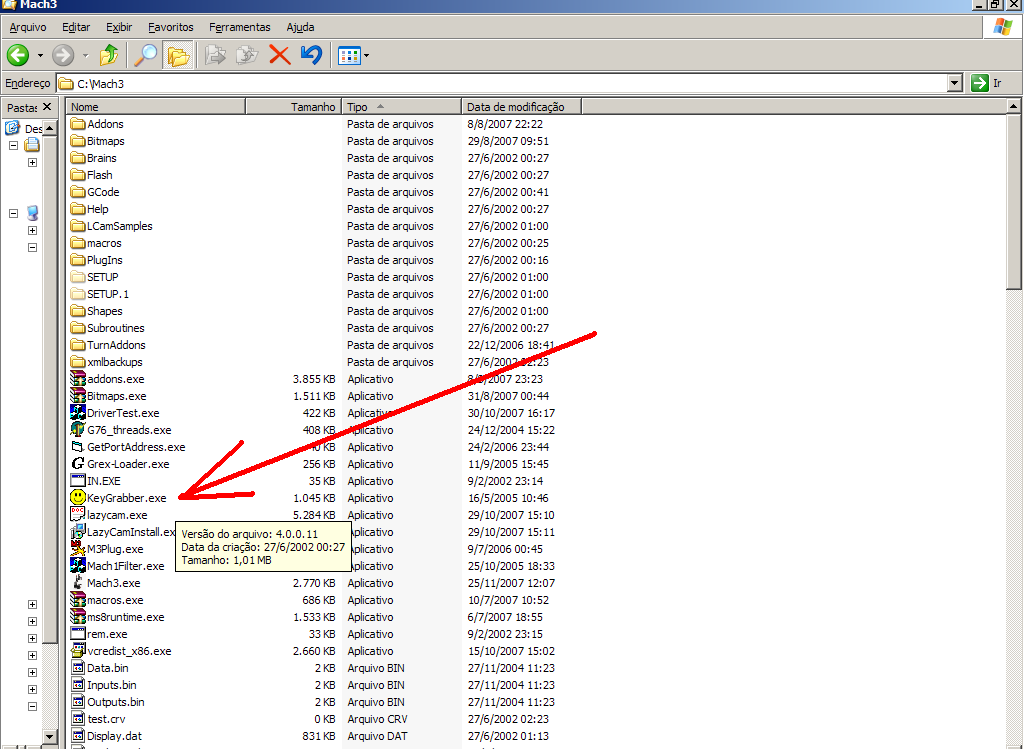The image size is (1024, 749).
Task: Open the Favoritos menu
Action: [x=170, y=27]
